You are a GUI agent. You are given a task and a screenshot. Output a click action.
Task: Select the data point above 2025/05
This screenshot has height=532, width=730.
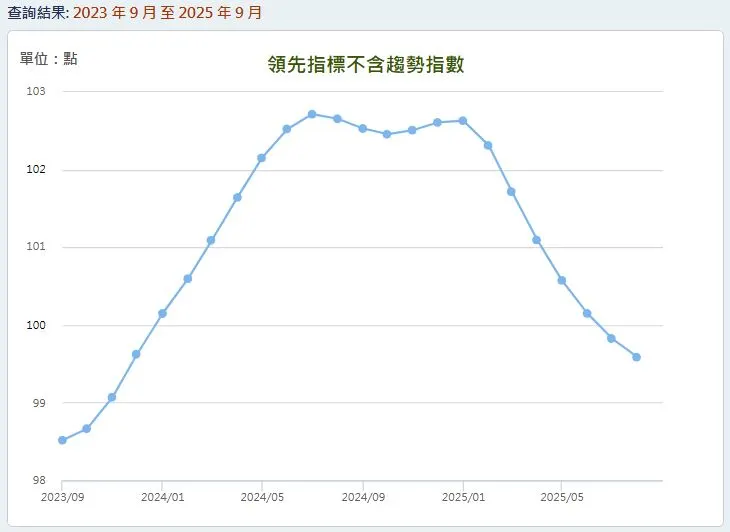(562, 281)
